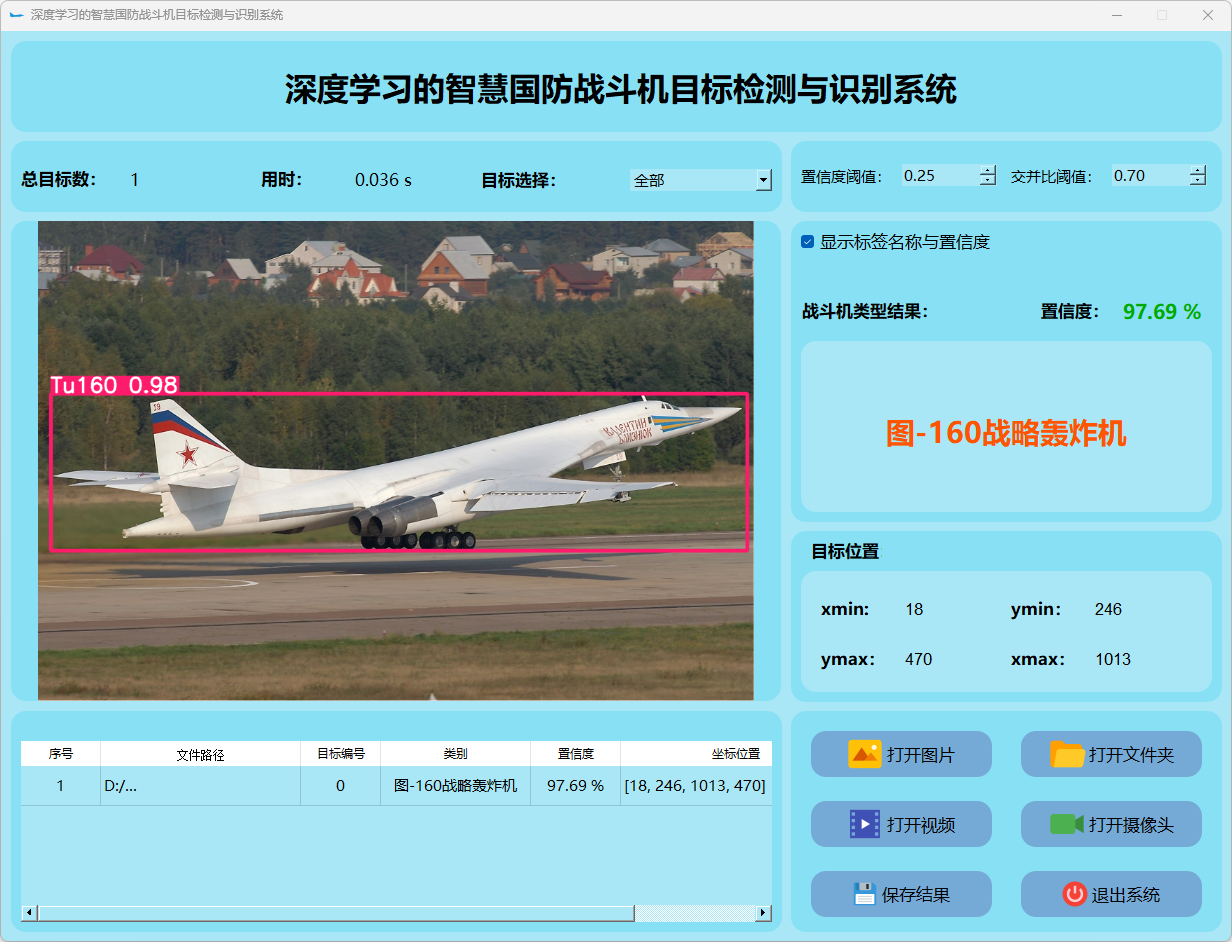Click the 序号 column header
The height and width of the screenshot is (942, 1232).
point(61,754)
